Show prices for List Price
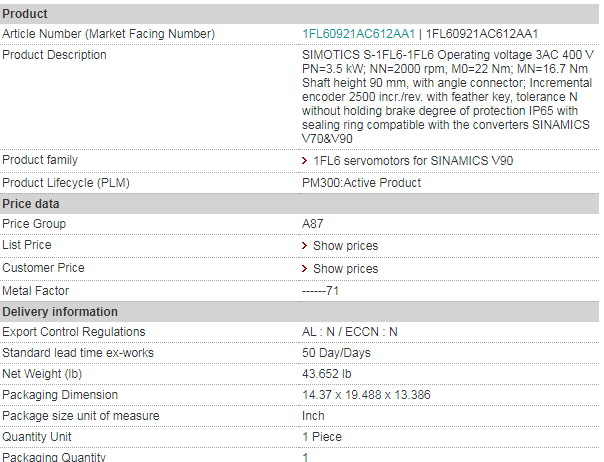The width and height of the screenshot is (604, 462). click(x=346, y=246)
